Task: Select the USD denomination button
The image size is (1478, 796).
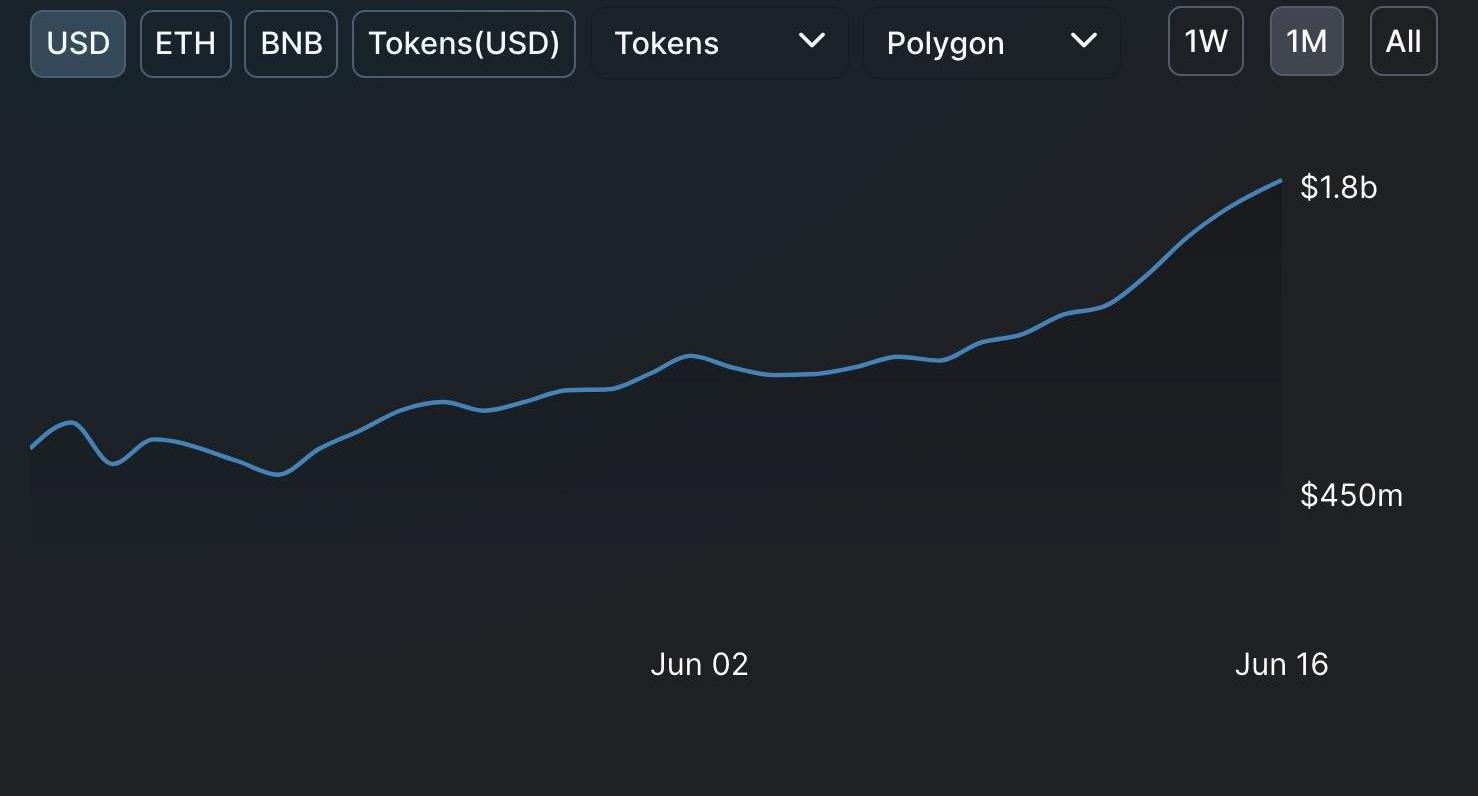Action: pyautogui.click(x=78, y=43)
